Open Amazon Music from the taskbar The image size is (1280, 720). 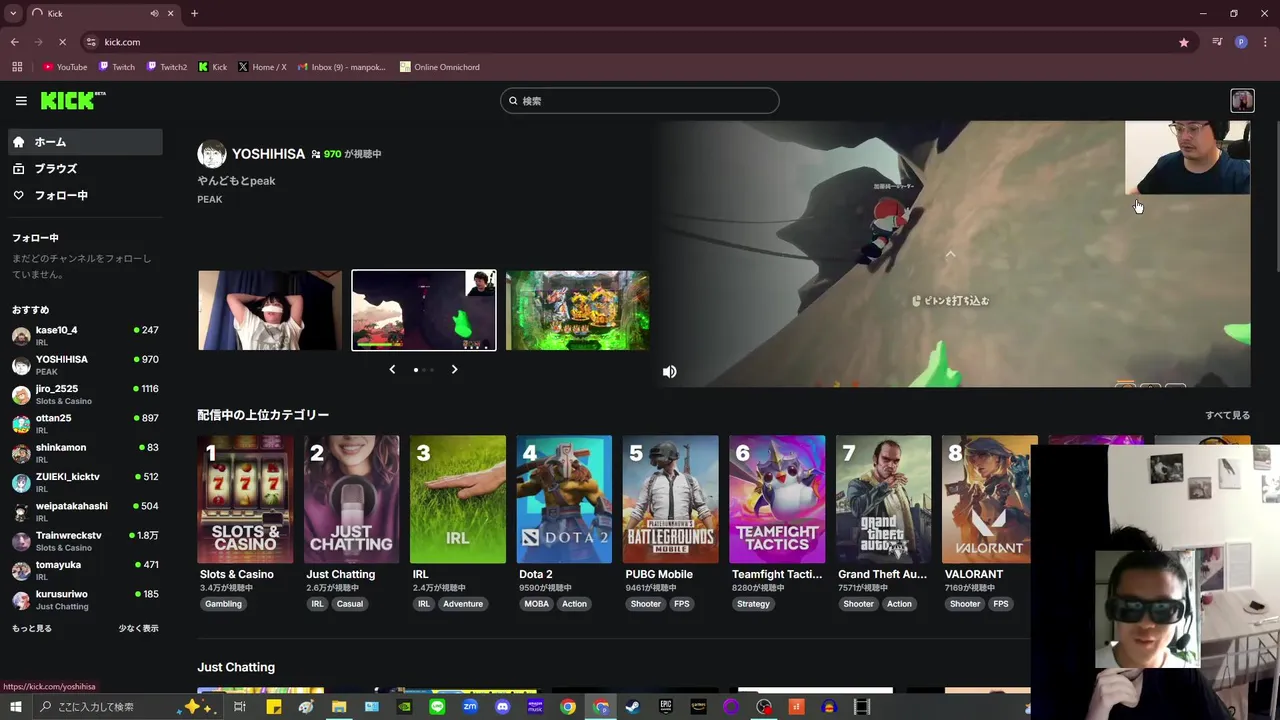click(535, 707)
